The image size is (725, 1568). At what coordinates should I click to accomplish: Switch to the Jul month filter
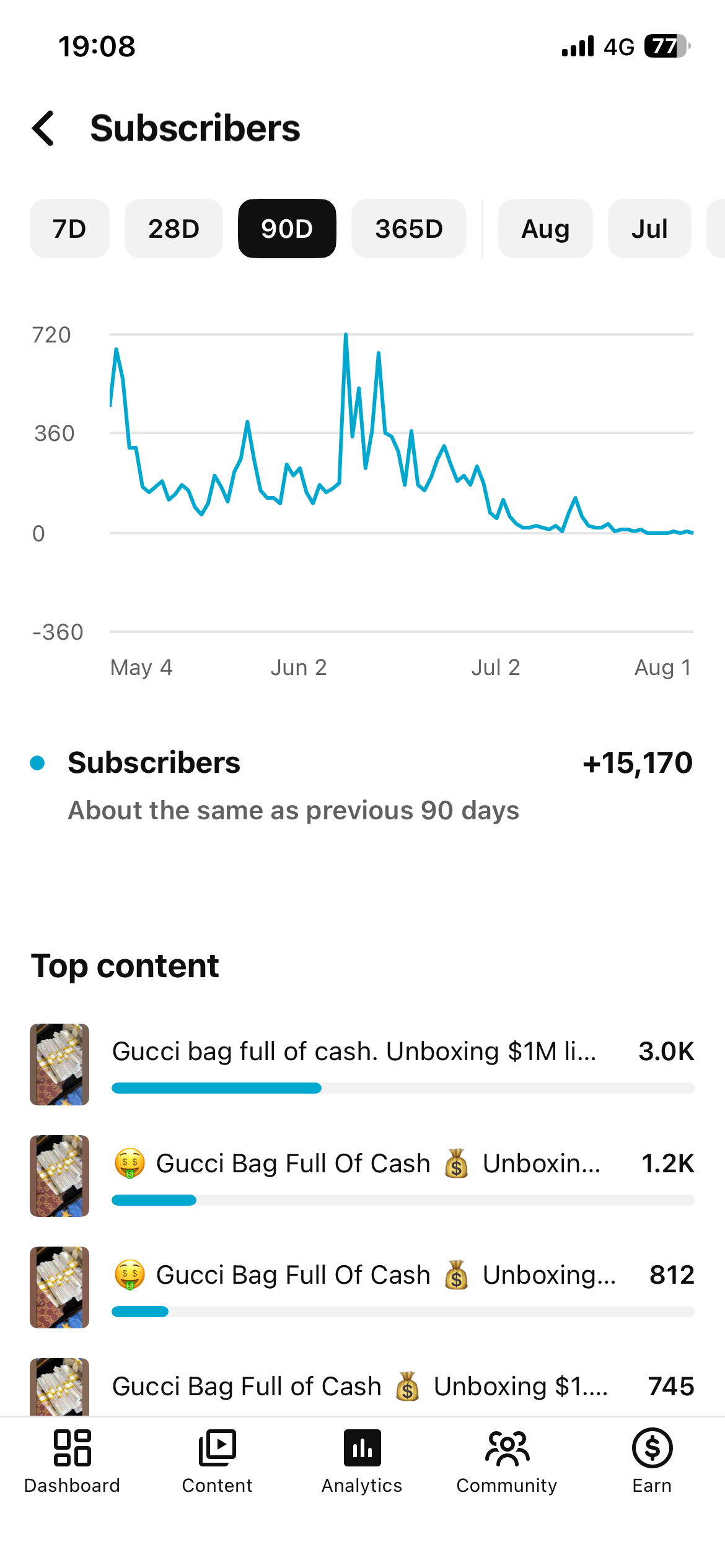[x=649, y=229]
